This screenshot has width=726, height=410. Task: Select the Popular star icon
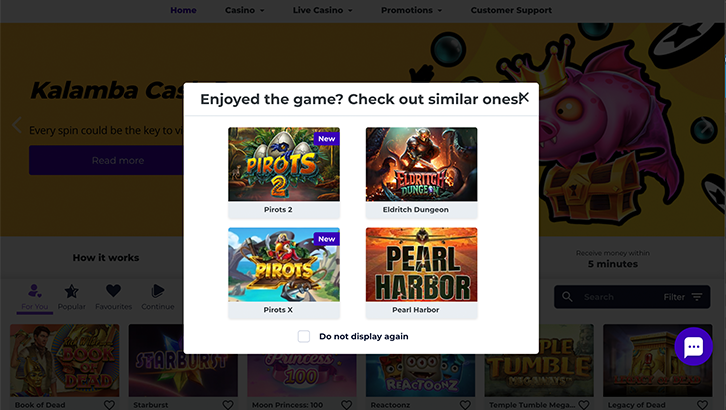[x=71, y=291]
